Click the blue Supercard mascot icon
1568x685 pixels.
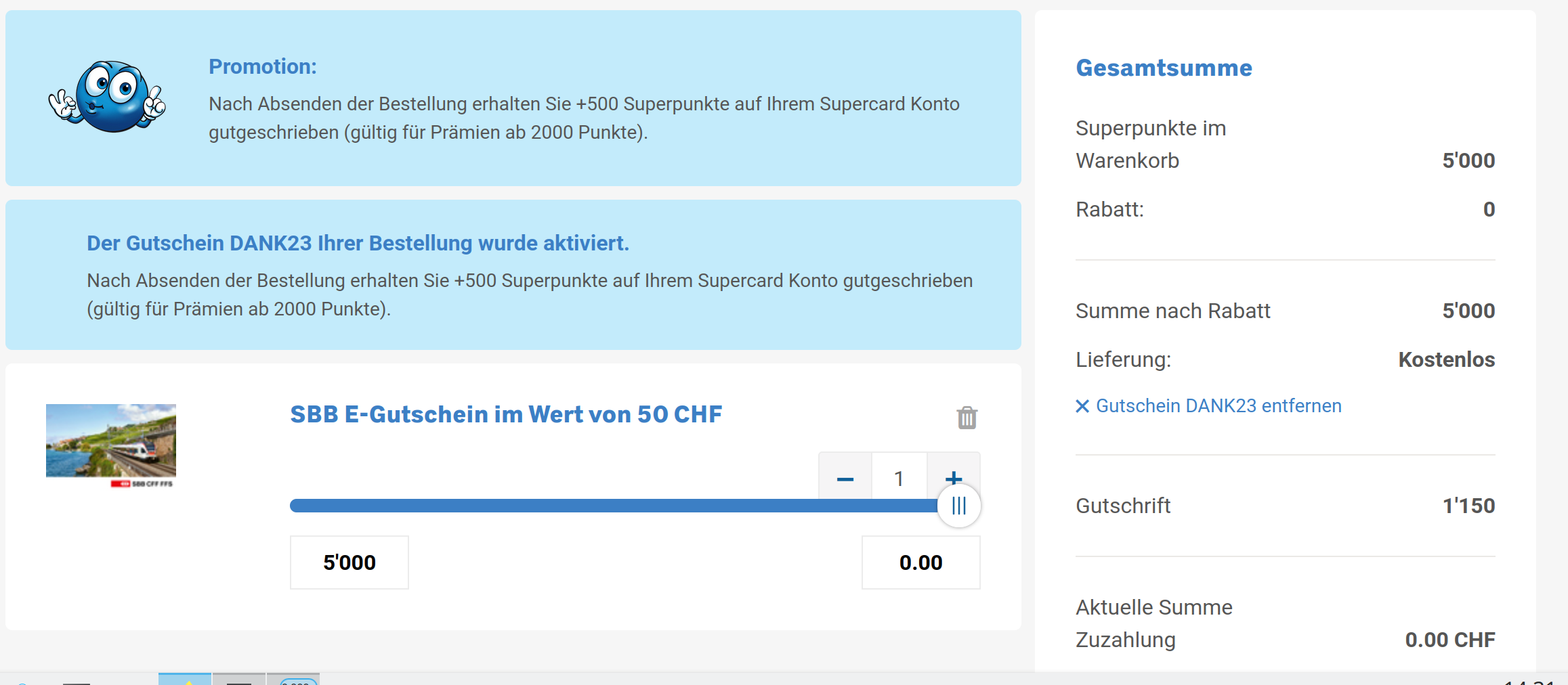108,97
